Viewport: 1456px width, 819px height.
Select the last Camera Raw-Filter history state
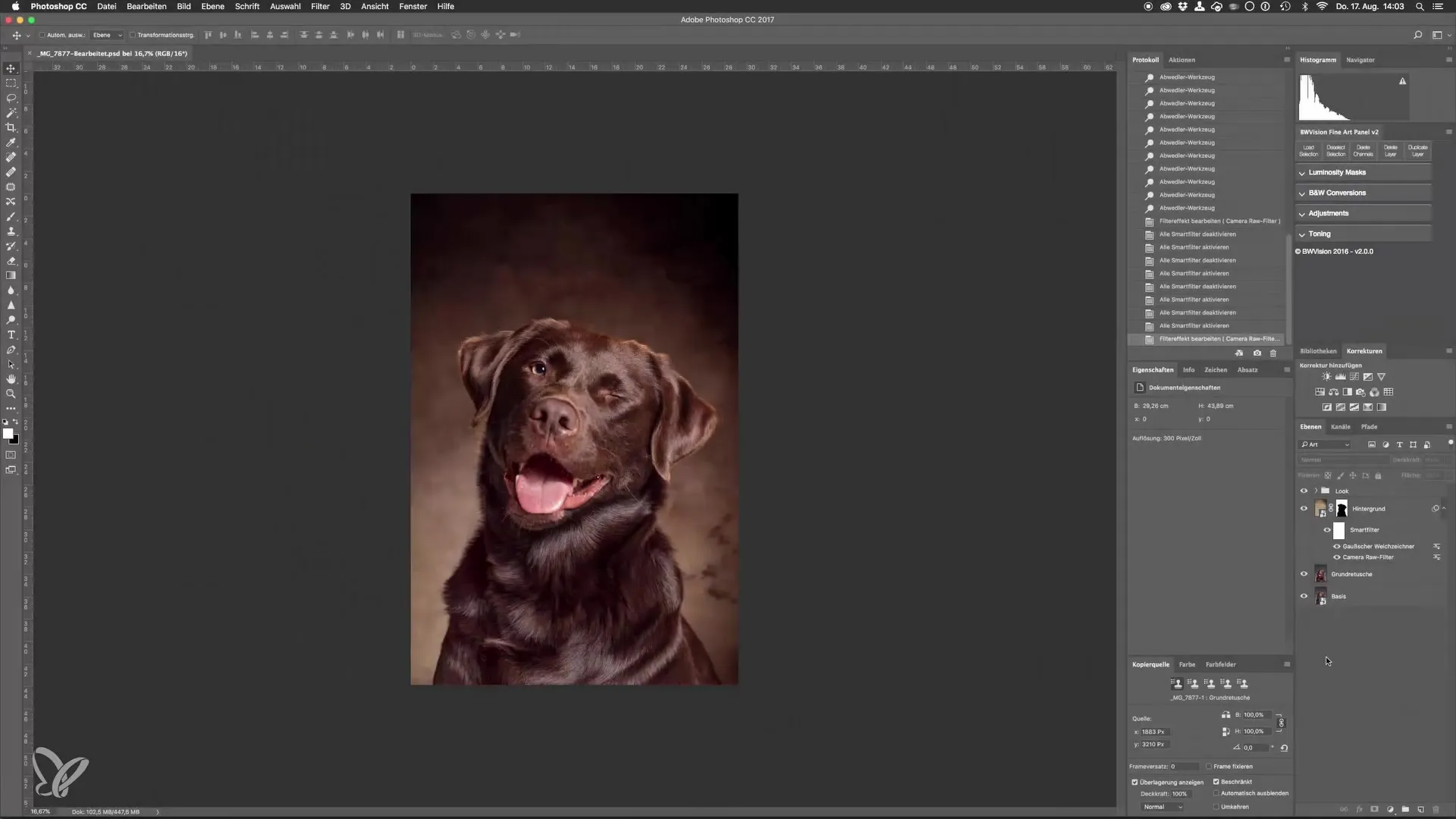pyautogui.click(x=1207, y=339)
